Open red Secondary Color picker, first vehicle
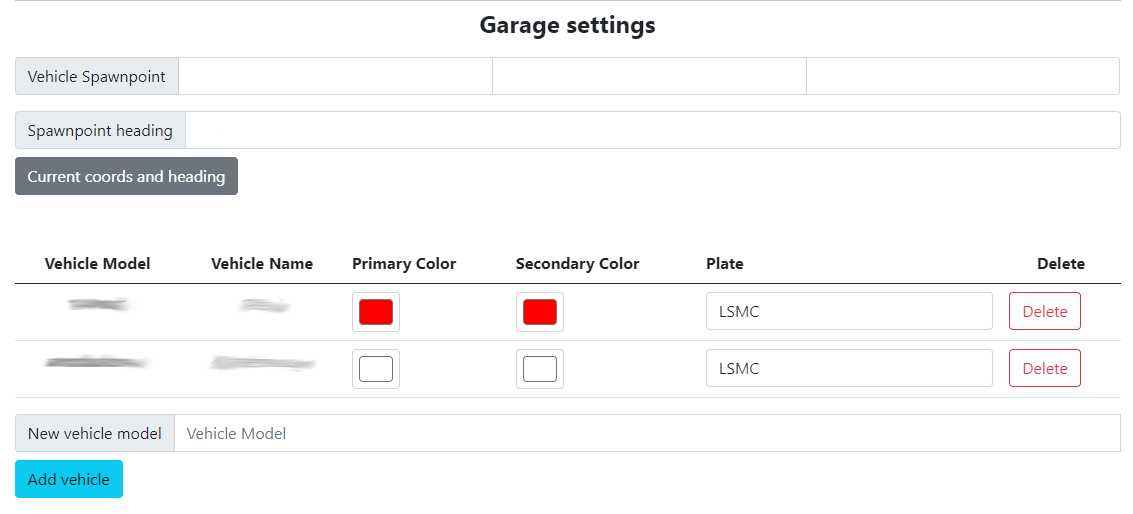Image resolution: width=1133 pixels, height=514 pixels. point(540,312)
